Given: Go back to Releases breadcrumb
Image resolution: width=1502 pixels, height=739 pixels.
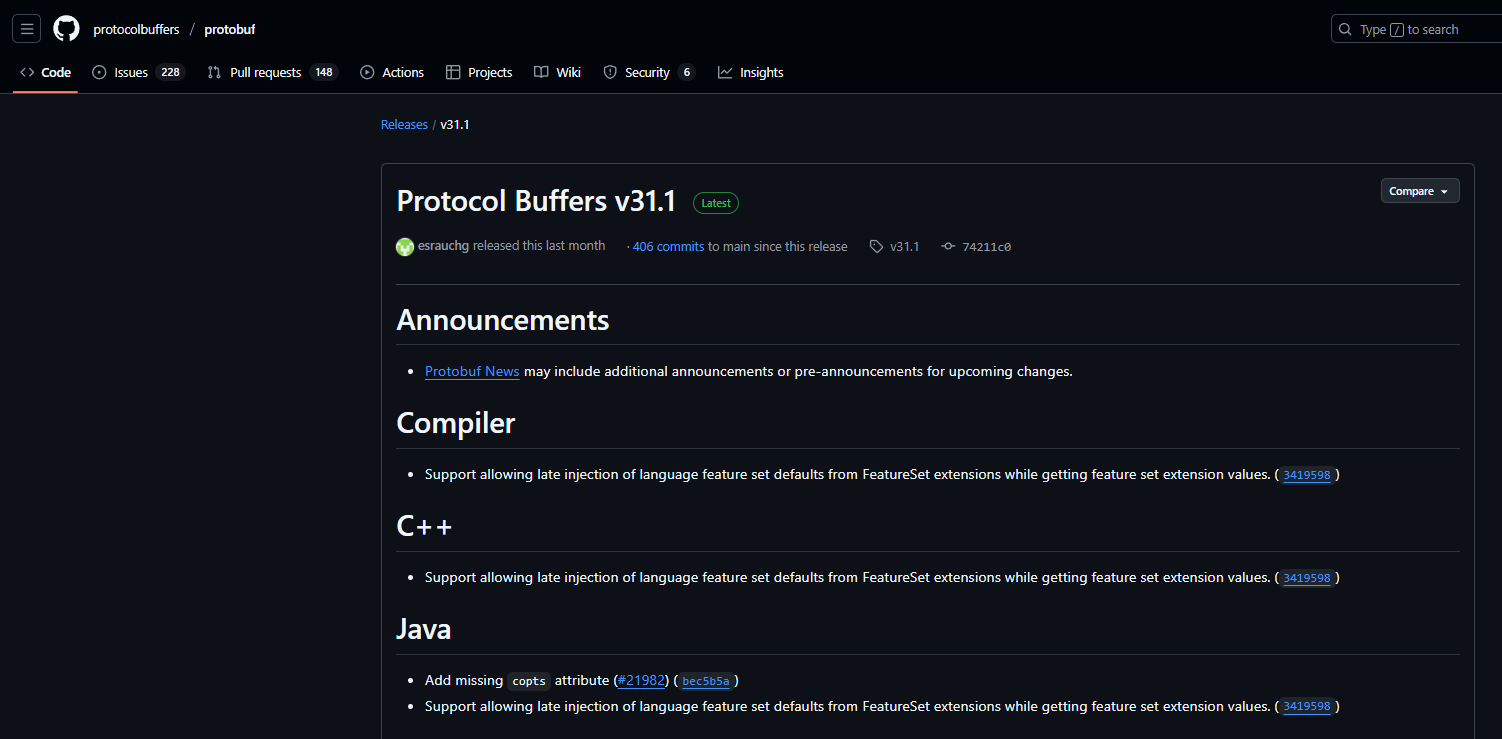Looking at the screenshot, I should pos(404,124).
